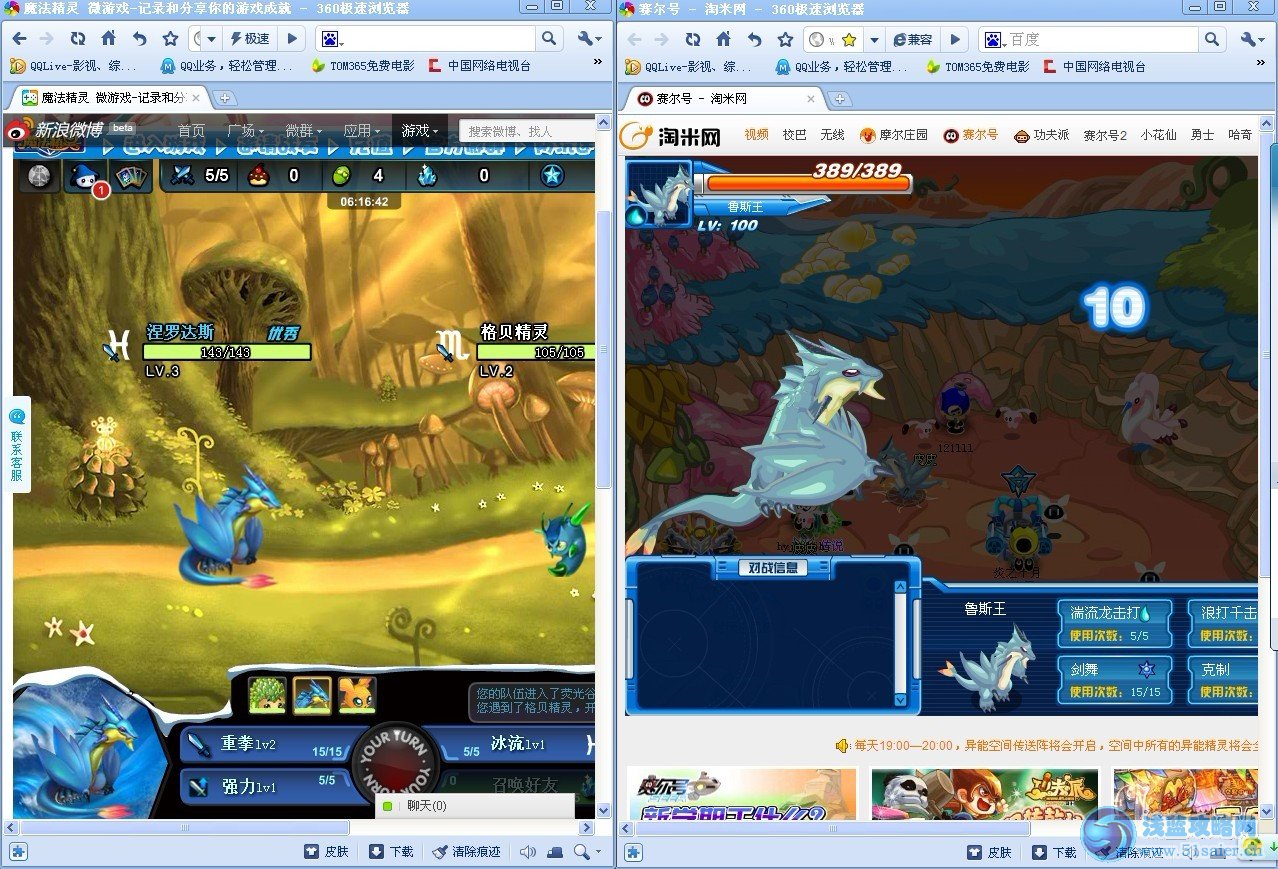This screenshot has width=1278, height=869.
Task: Click 清除痕迹 in the 魔法精灵 status bar
Action: point(467,852)
